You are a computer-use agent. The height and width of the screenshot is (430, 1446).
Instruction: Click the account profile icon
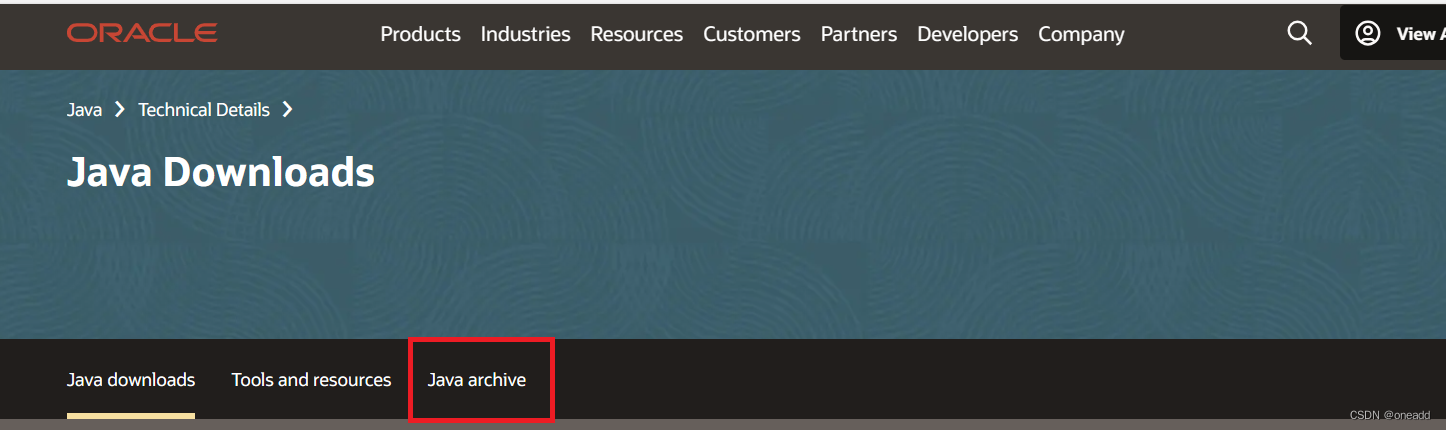coord(1367,33)
